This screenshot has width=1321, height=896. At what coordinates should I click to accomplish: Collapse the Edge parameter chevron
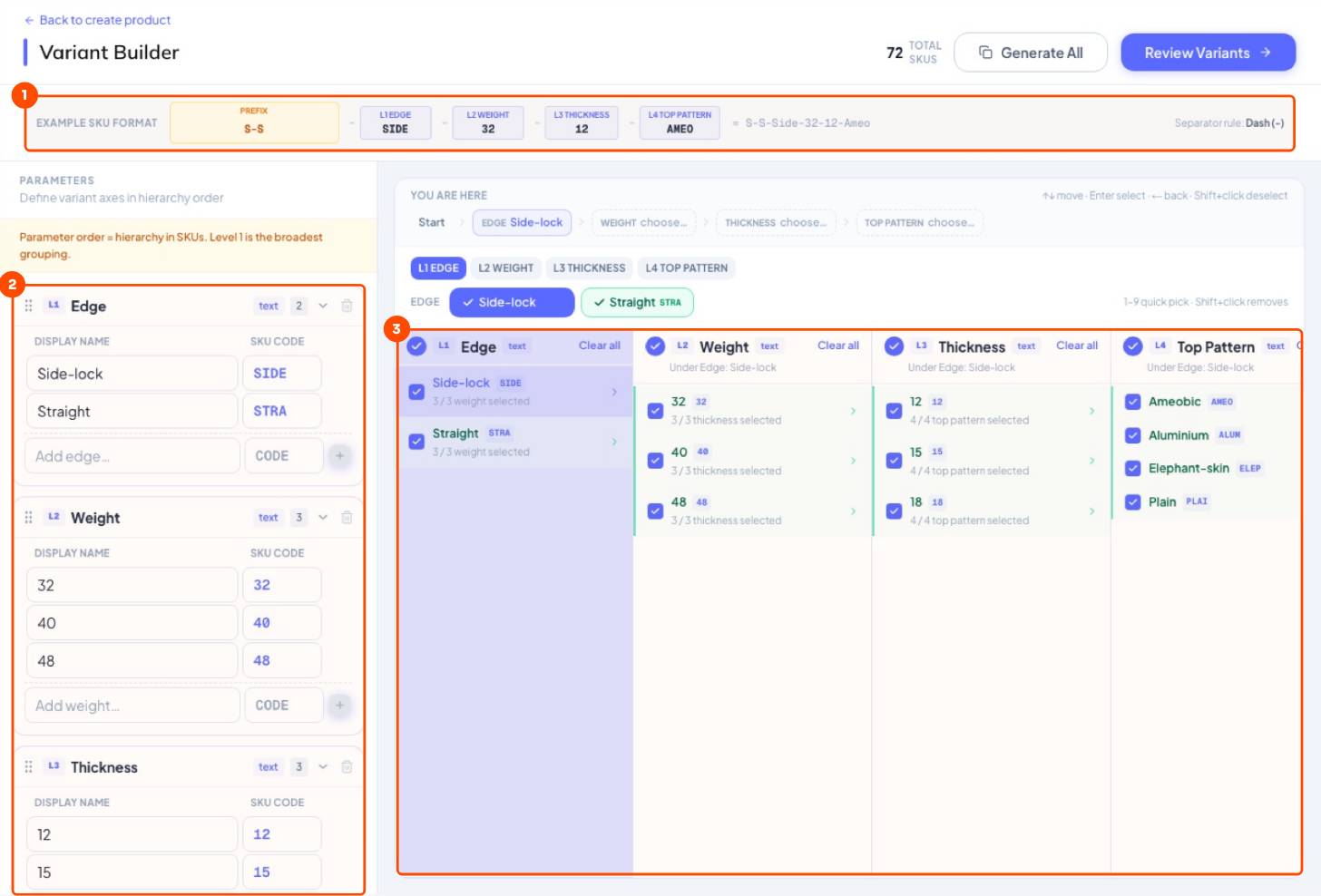pos(323,306)
